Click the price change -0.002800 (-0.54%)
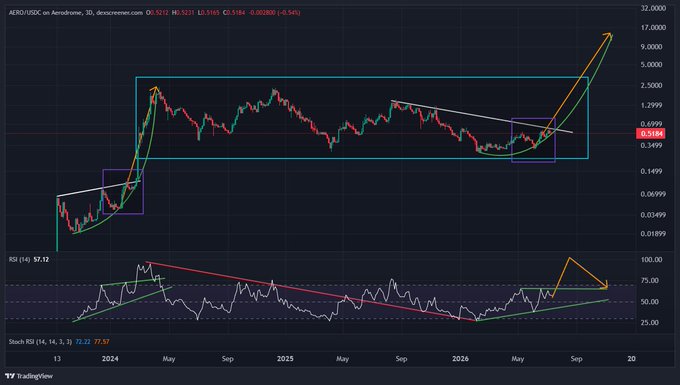 click(274, 13)
